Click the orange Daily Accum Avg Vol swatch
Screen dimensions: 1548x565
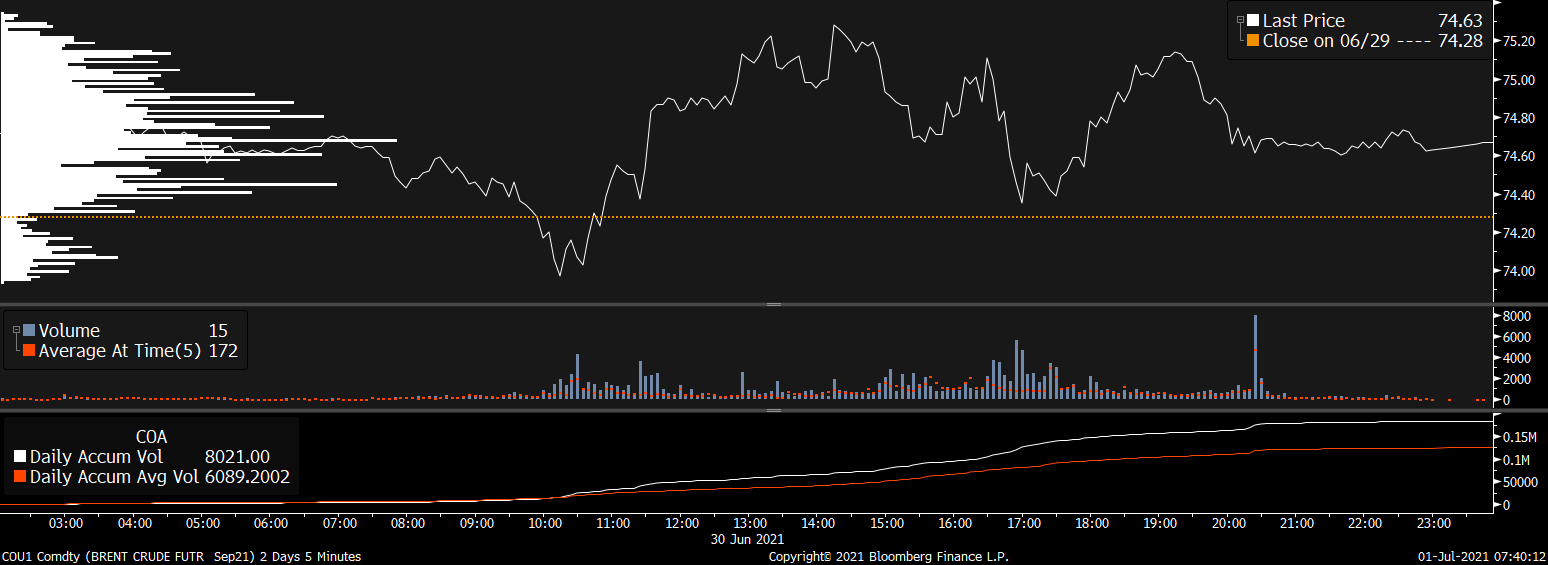[21, 477]
